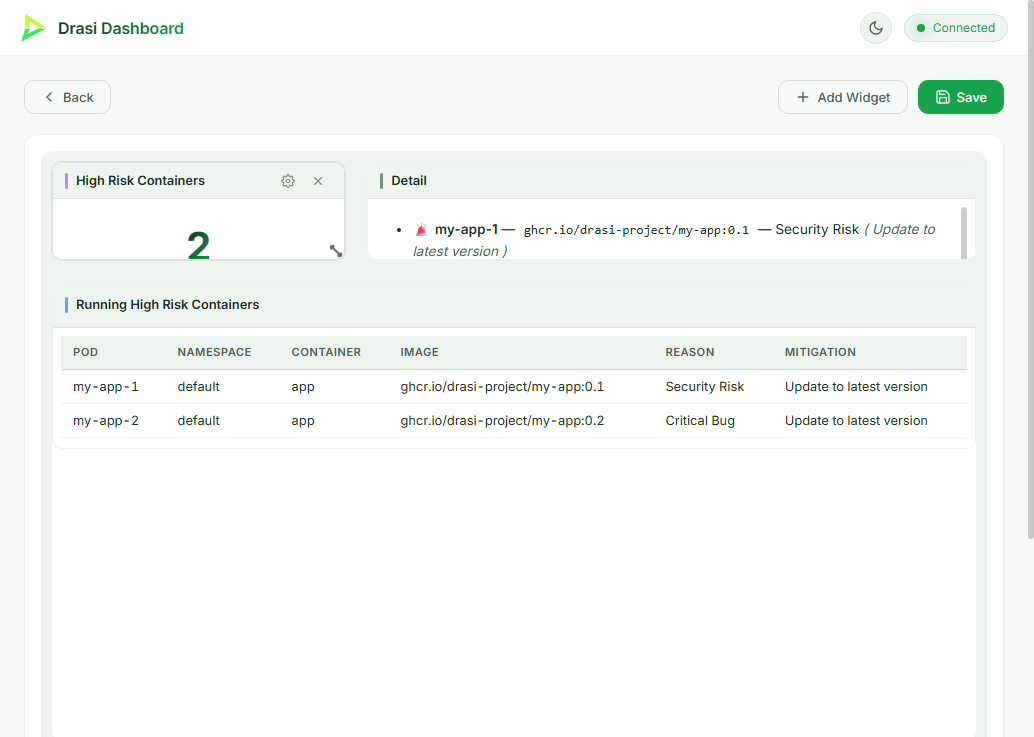Click the IMAGE column header
Image resolution: width=1034 pixels, height=737 pixels.
click(x=419, y=352)
